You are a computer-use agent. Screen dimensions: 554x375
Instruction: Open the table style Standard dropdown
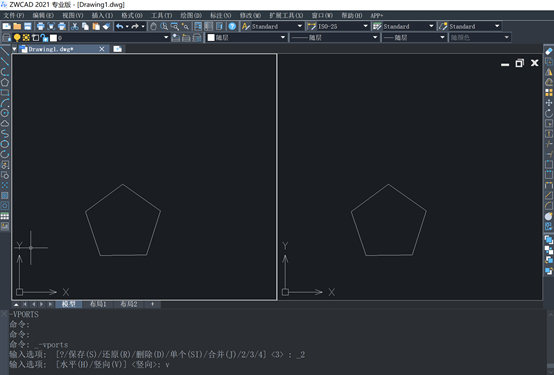pyautogui.click(x=431, y=26)
